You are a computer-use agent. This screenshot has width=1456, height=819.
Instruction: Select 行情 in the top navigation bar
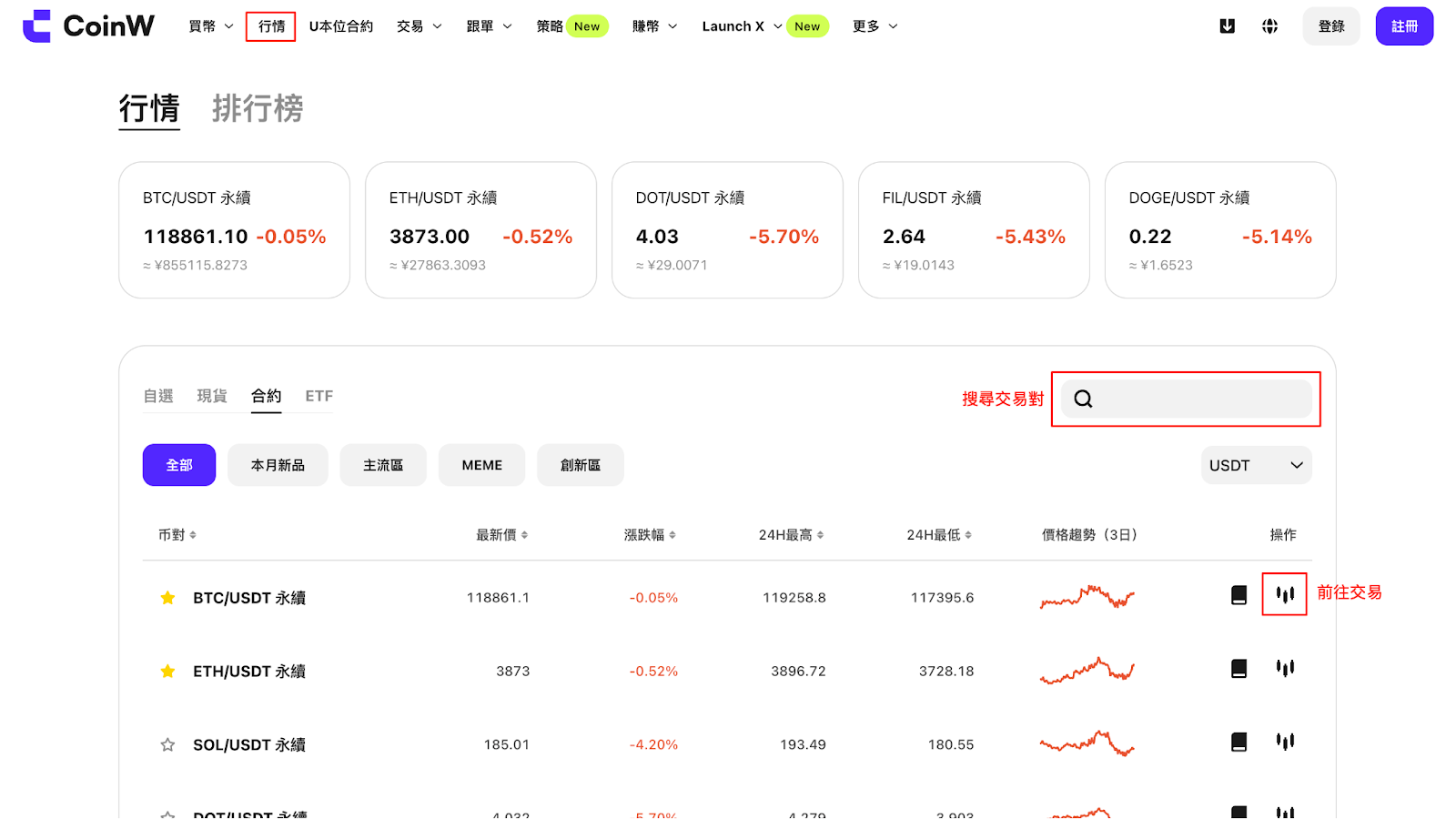(271, 26)
